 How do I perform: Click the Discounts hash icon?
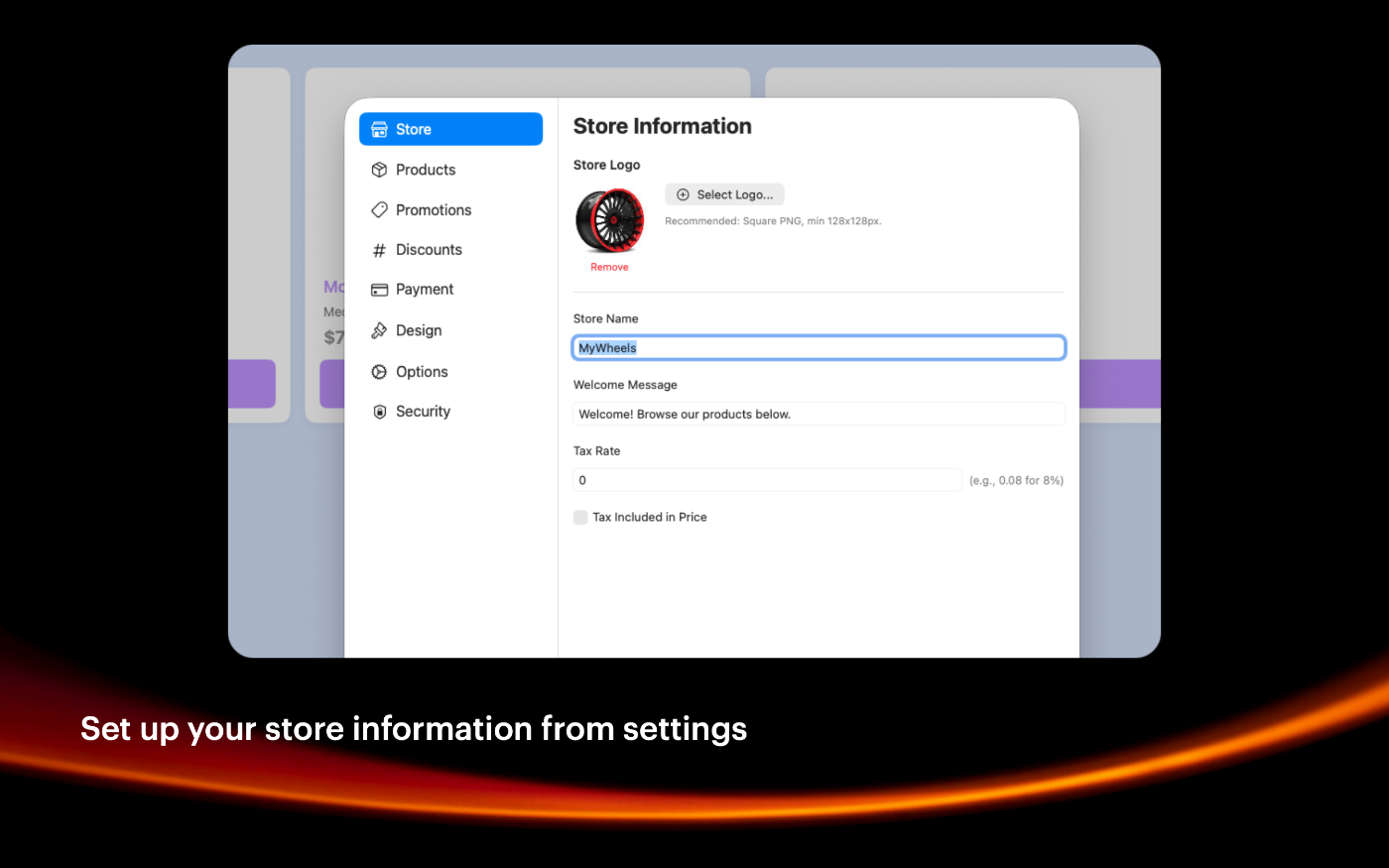click(x=379, y=250)
